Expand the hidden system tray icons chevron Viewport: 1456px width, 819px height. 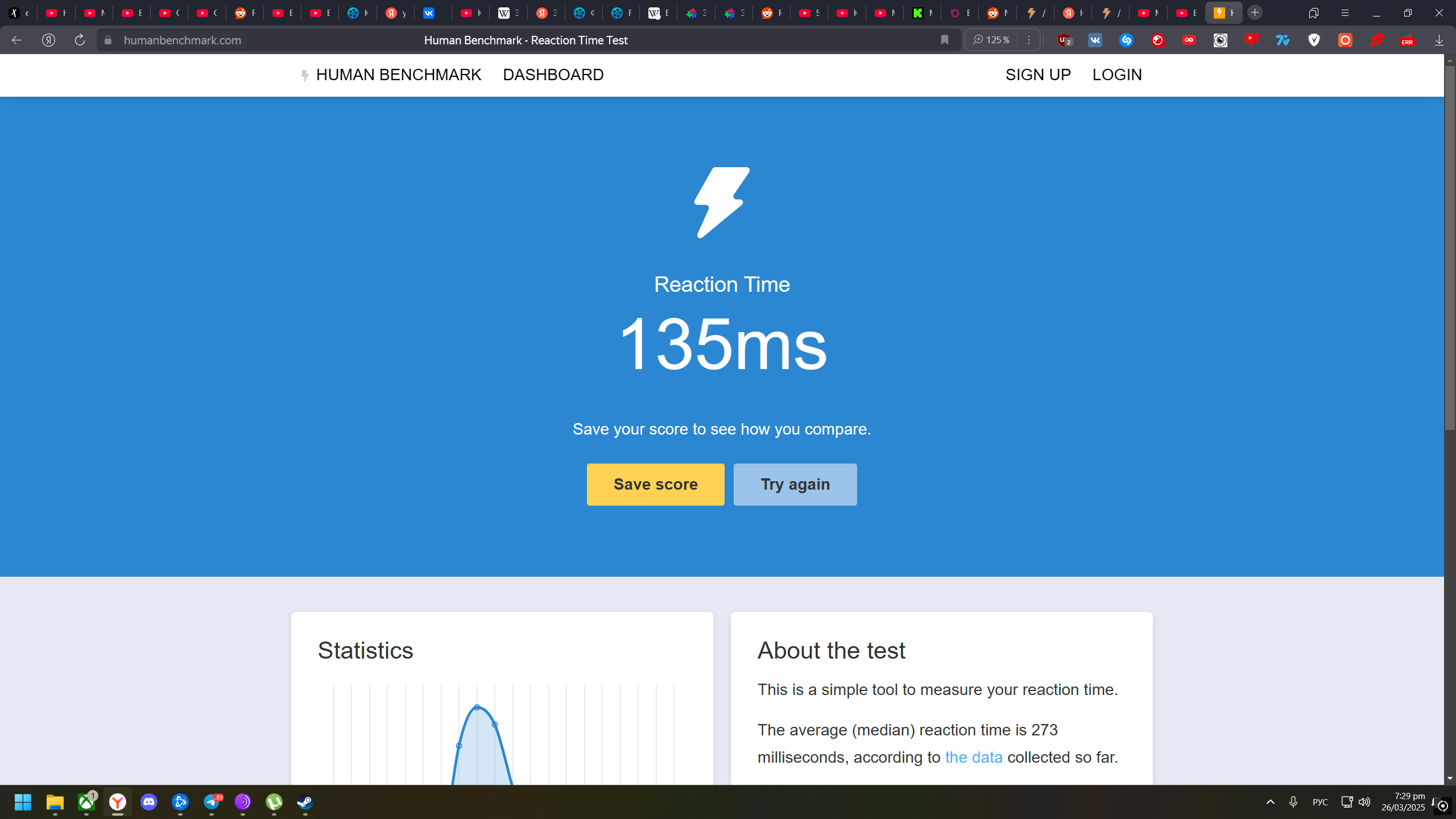(x=1270, y=802)
